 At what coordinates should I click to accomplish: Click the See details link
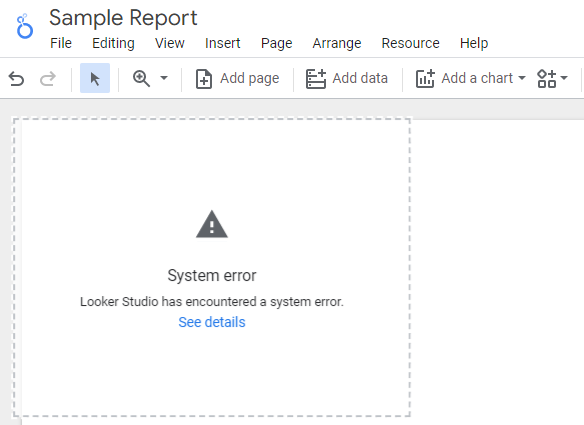point(212,322)
